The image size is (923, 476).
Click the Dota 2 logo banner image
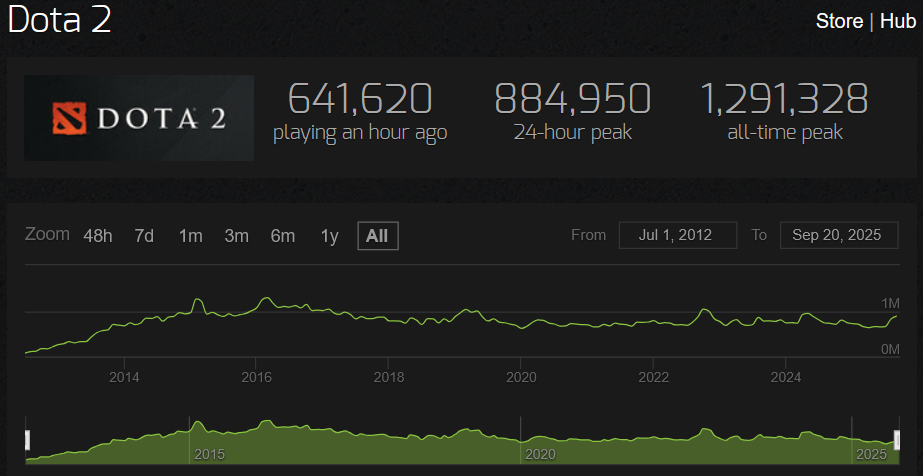point(139,118)
